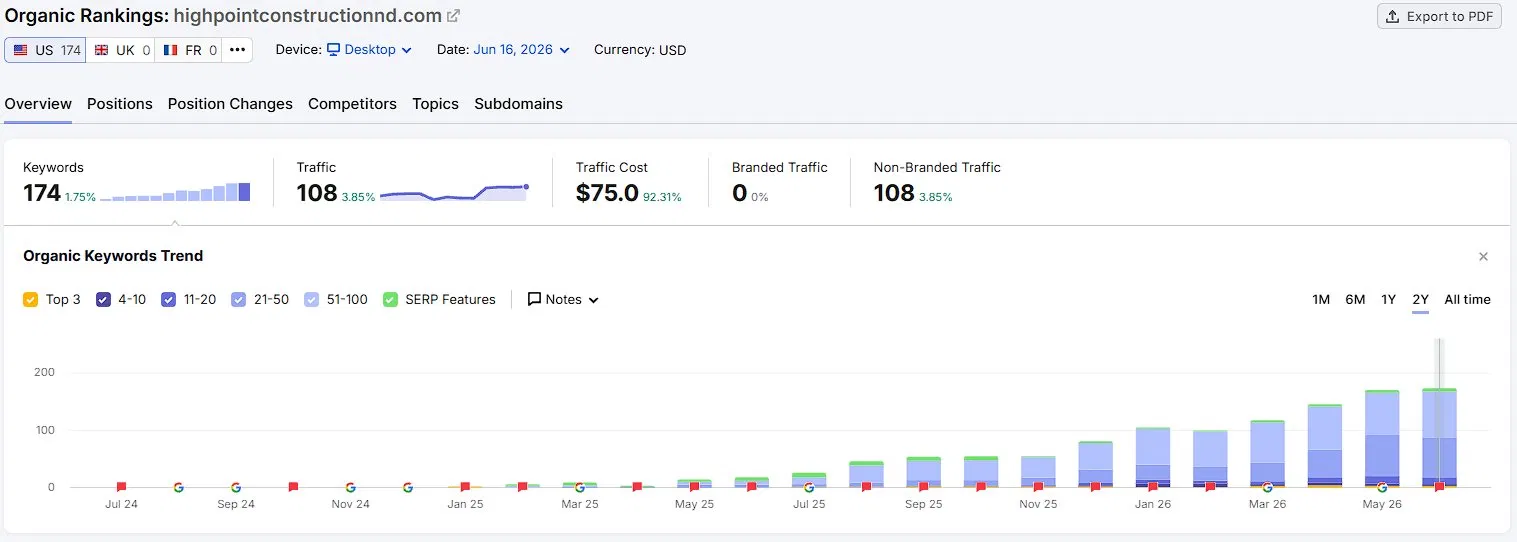Show All time chart range

(1467, 299)
